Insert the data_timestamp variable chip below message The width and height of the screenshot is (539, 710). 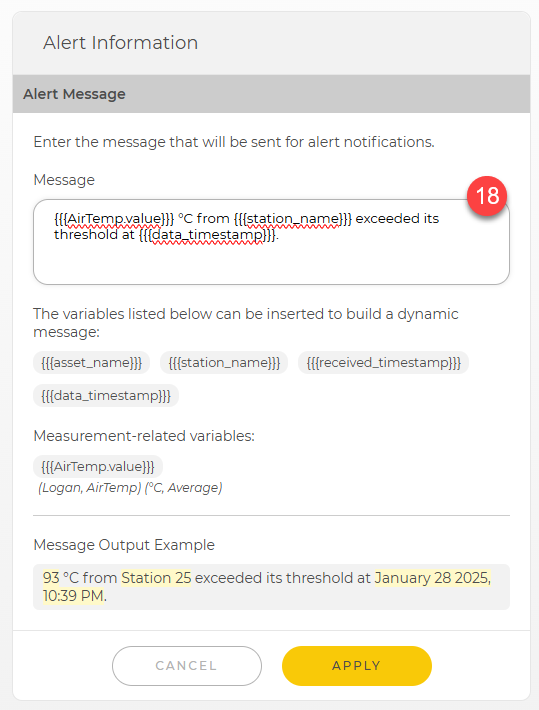pos(106,396)
